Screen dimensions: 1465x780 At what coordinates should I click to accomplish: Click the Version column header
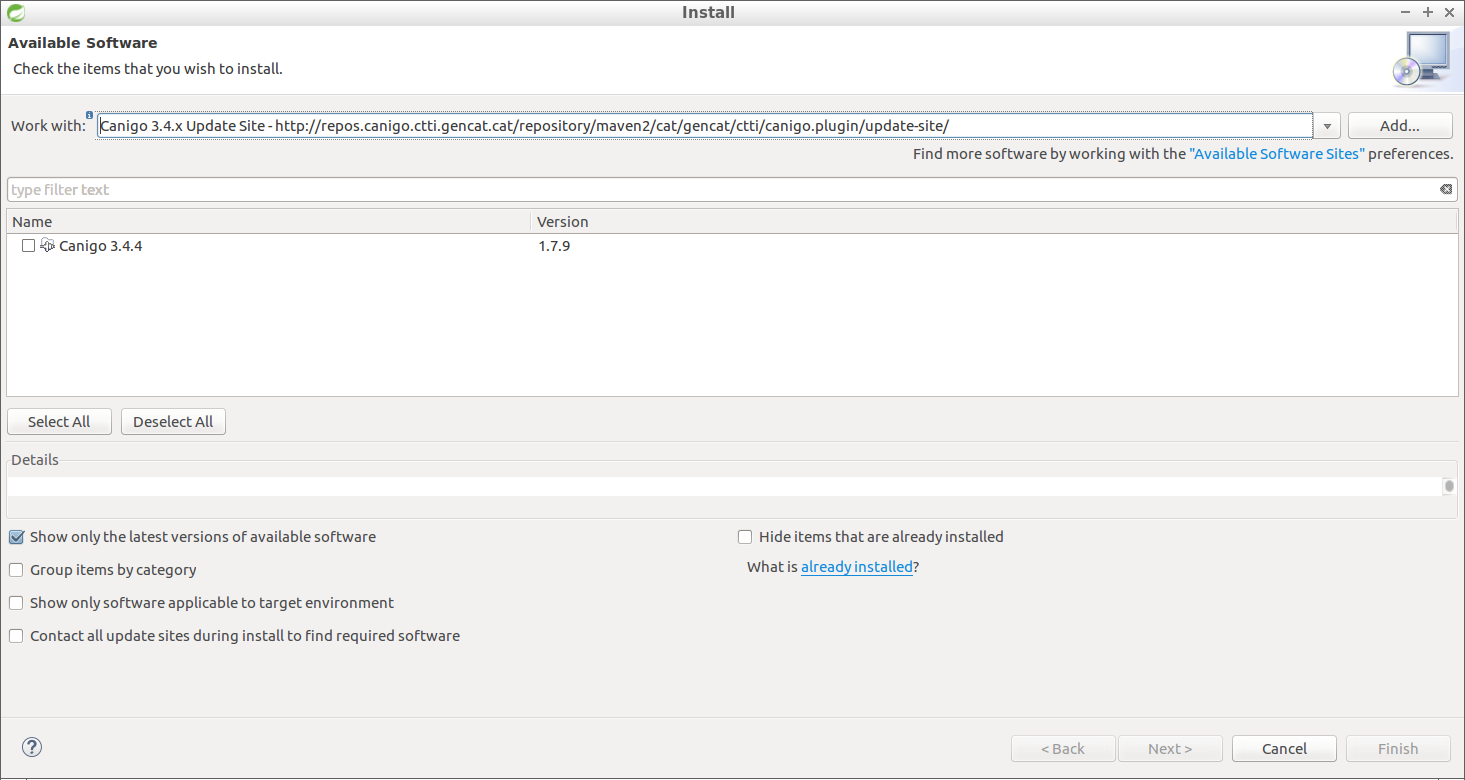tap(994, 222)
